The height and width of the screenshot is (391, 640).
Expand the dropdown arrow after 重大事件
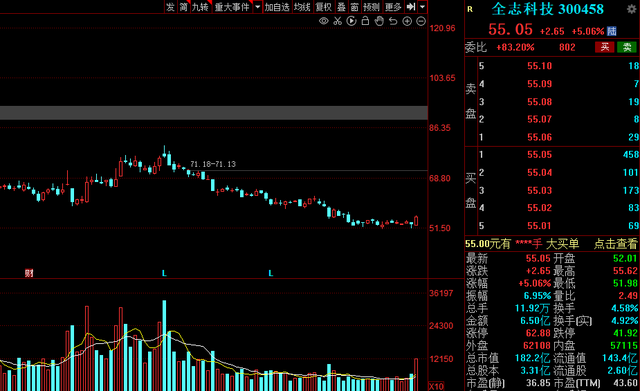click(258, 7)
